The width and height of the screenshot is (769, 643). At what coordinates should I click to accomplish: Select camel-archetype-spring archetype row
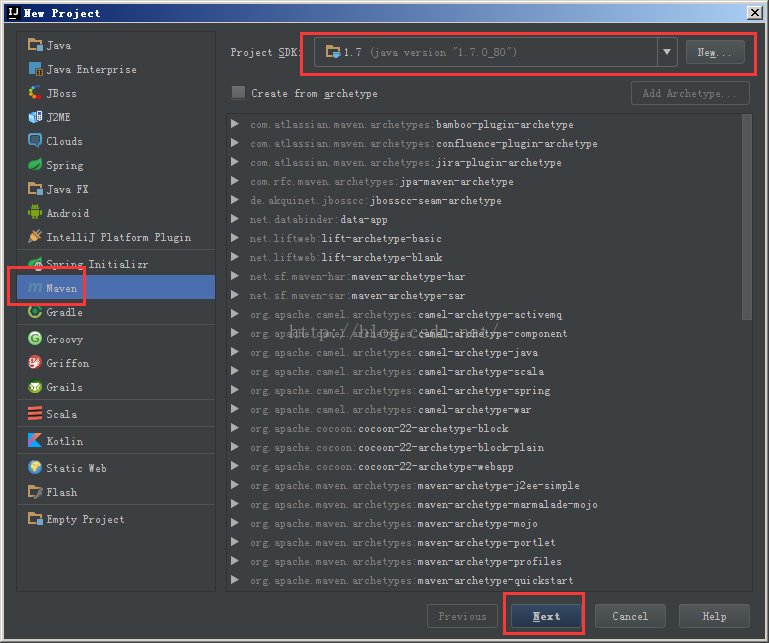pyautogui.click(x=486, y=390)
